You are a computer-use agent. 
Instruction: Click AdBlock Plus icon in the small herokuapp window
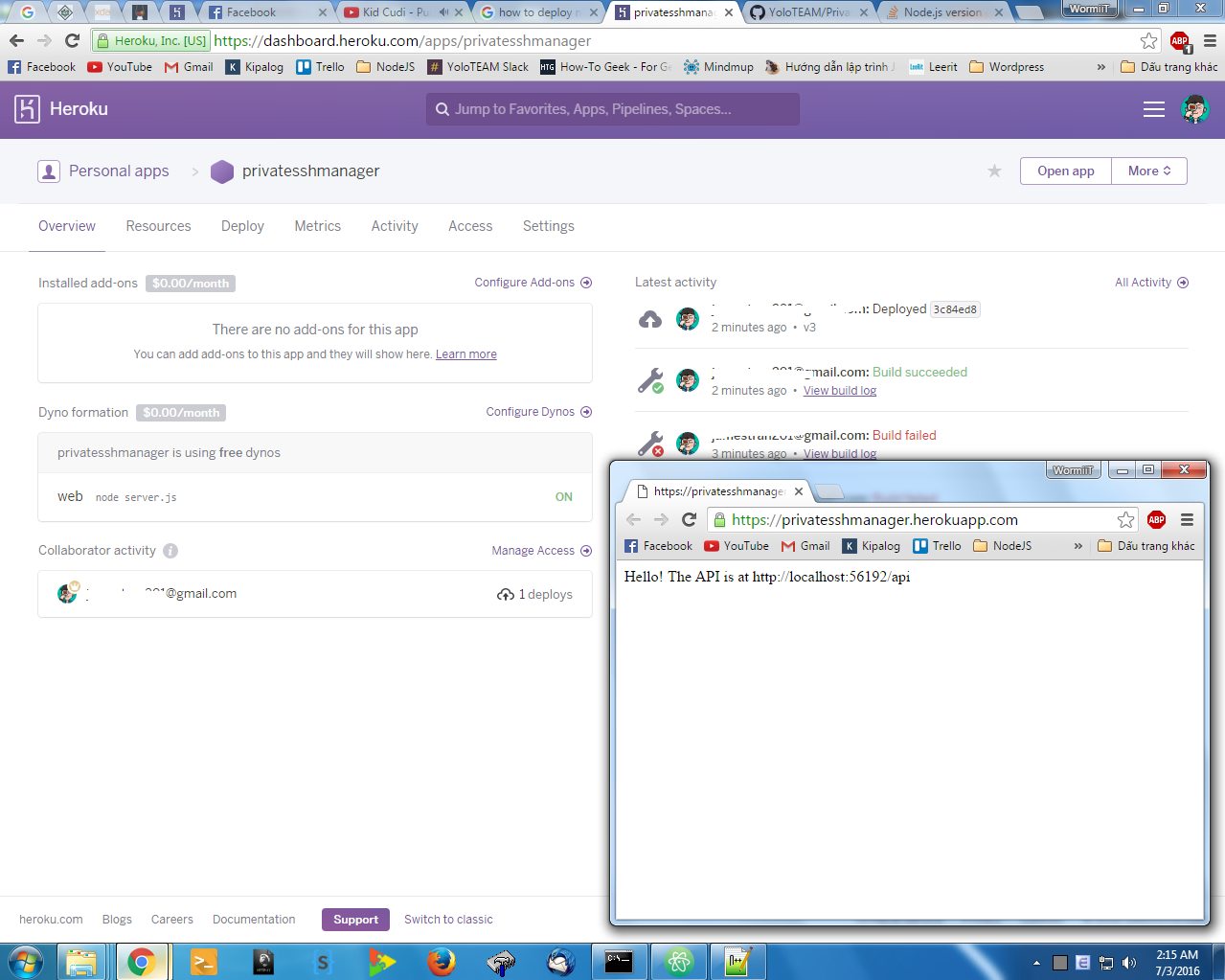tap(1156, 520)
